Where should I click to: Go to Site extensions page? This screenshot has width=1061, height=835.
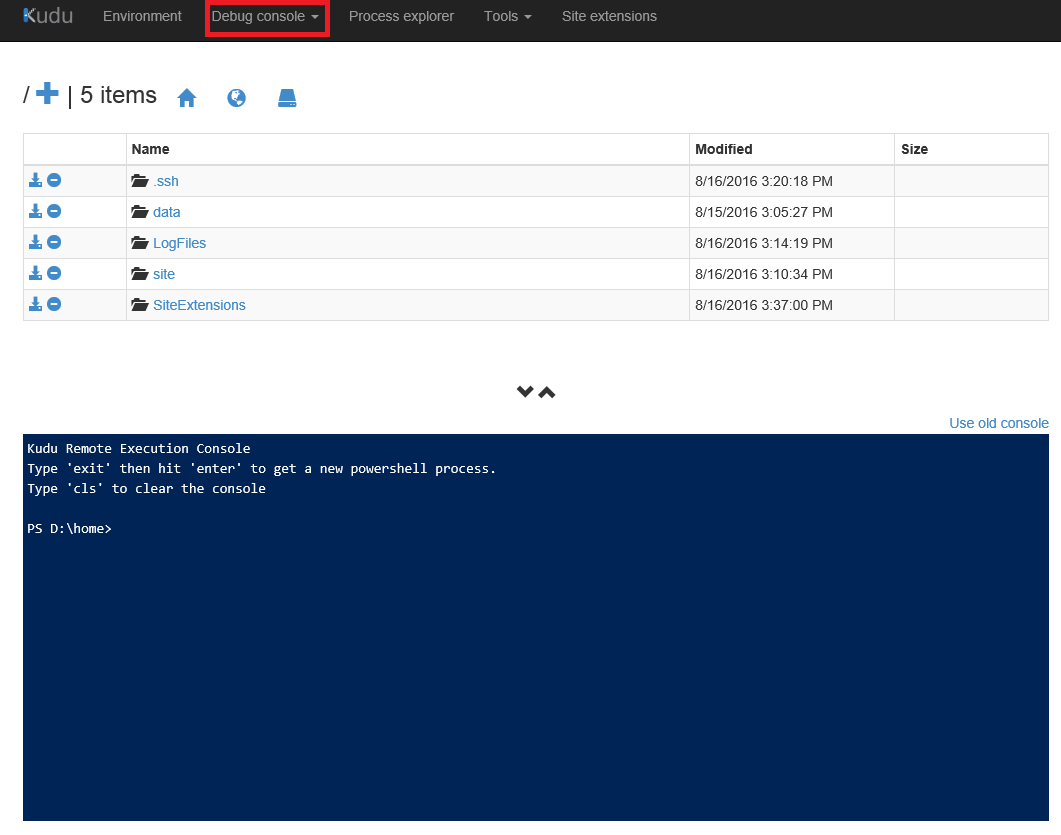(x=609, y=16)
